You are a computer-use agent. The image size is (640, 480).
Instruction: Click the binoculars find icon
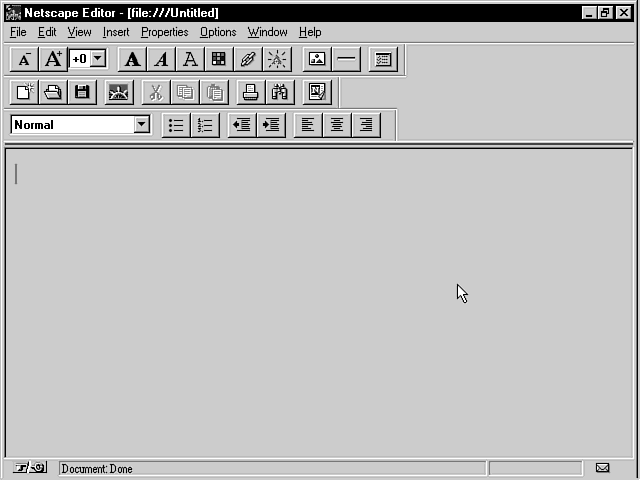(280, 92)
